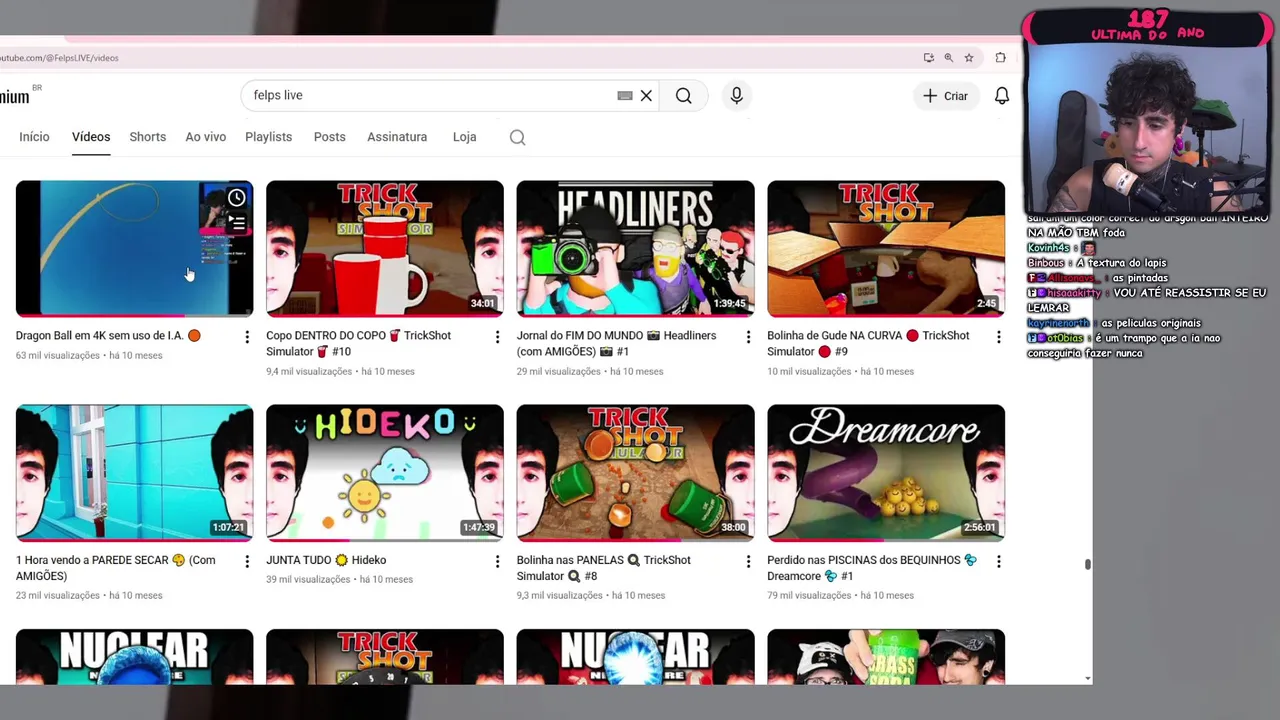The width and height of the screenshot is (1280, 720).
Task: Open browser zoom icon in address bar
Action: point(949,58)
